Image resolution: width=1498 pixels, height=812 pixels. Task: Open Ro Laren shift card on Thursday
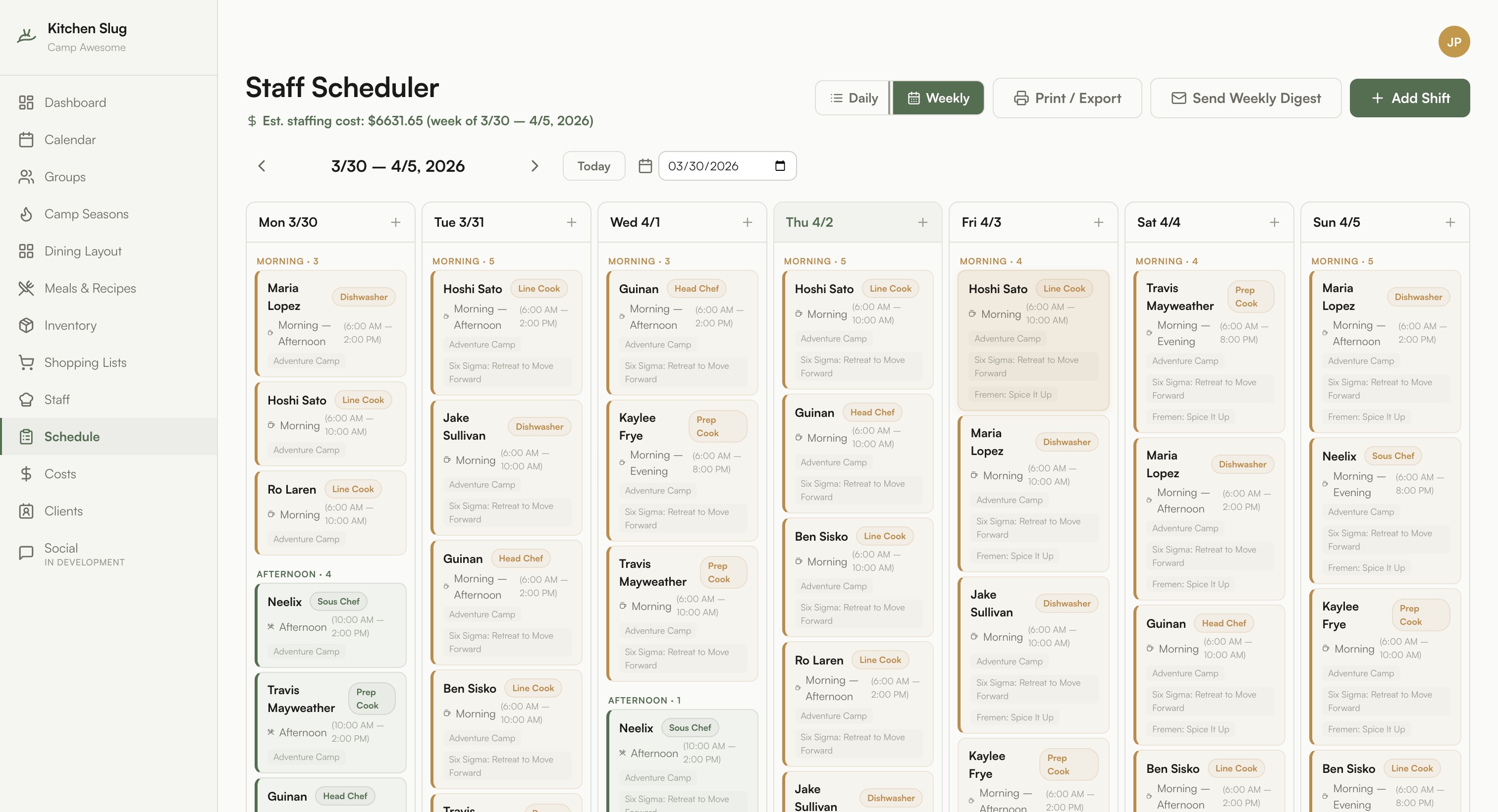tap(858, 705)
